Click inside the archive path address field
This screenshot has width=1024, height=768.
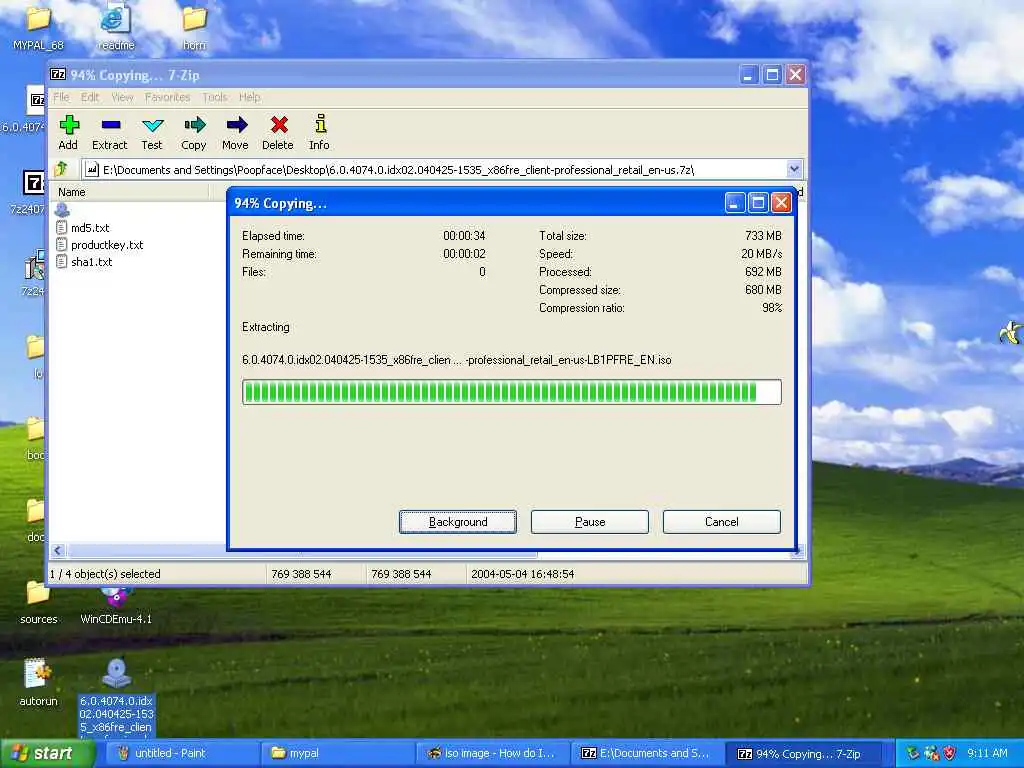[434, 170]
